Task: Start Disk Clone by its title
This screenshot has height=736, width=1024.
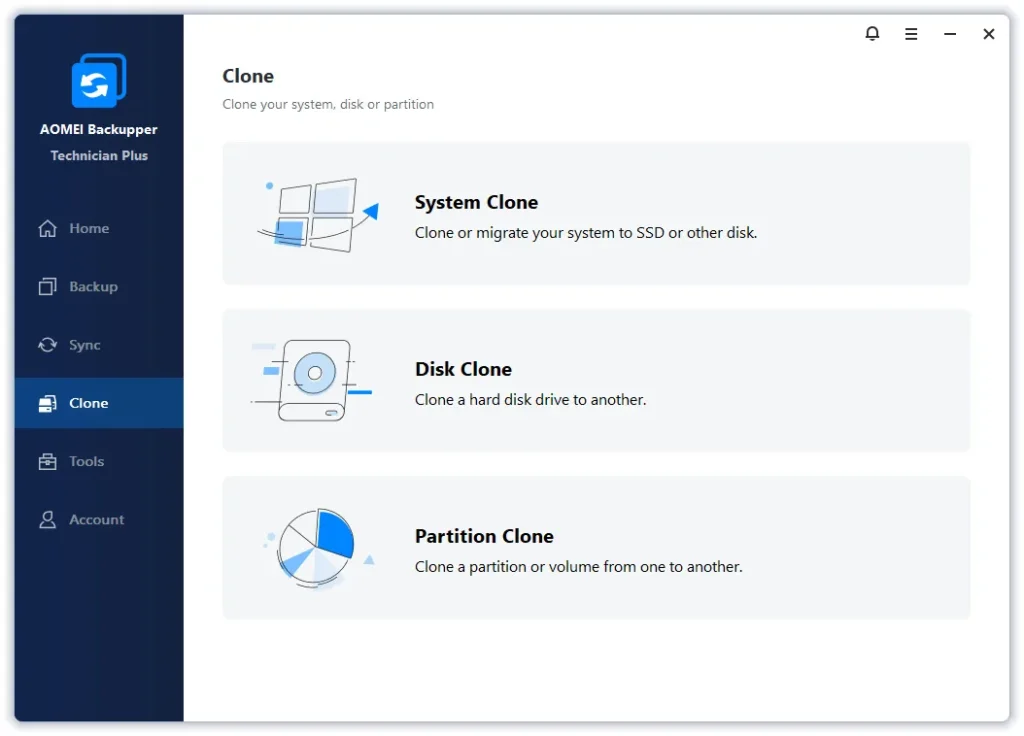Action: pyautogui.click(x=463, y=369)
